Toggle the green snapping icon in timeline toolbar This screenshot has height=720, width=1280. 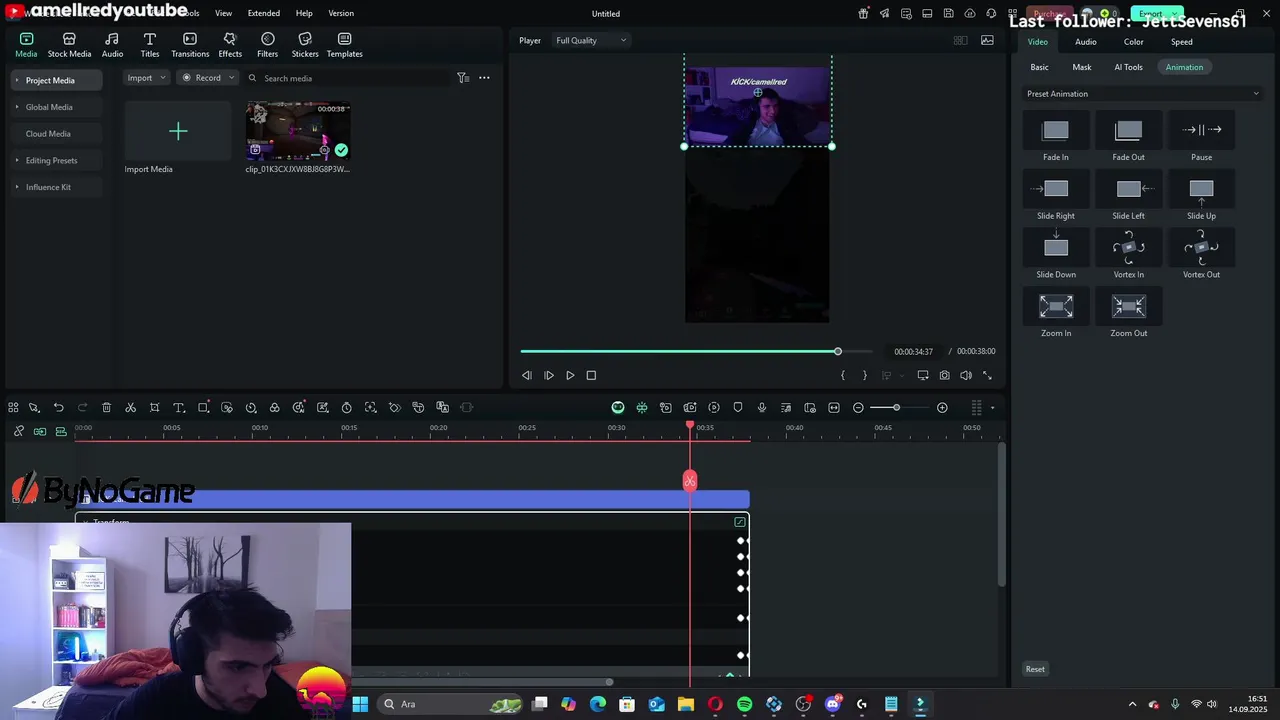click(642, 407)
